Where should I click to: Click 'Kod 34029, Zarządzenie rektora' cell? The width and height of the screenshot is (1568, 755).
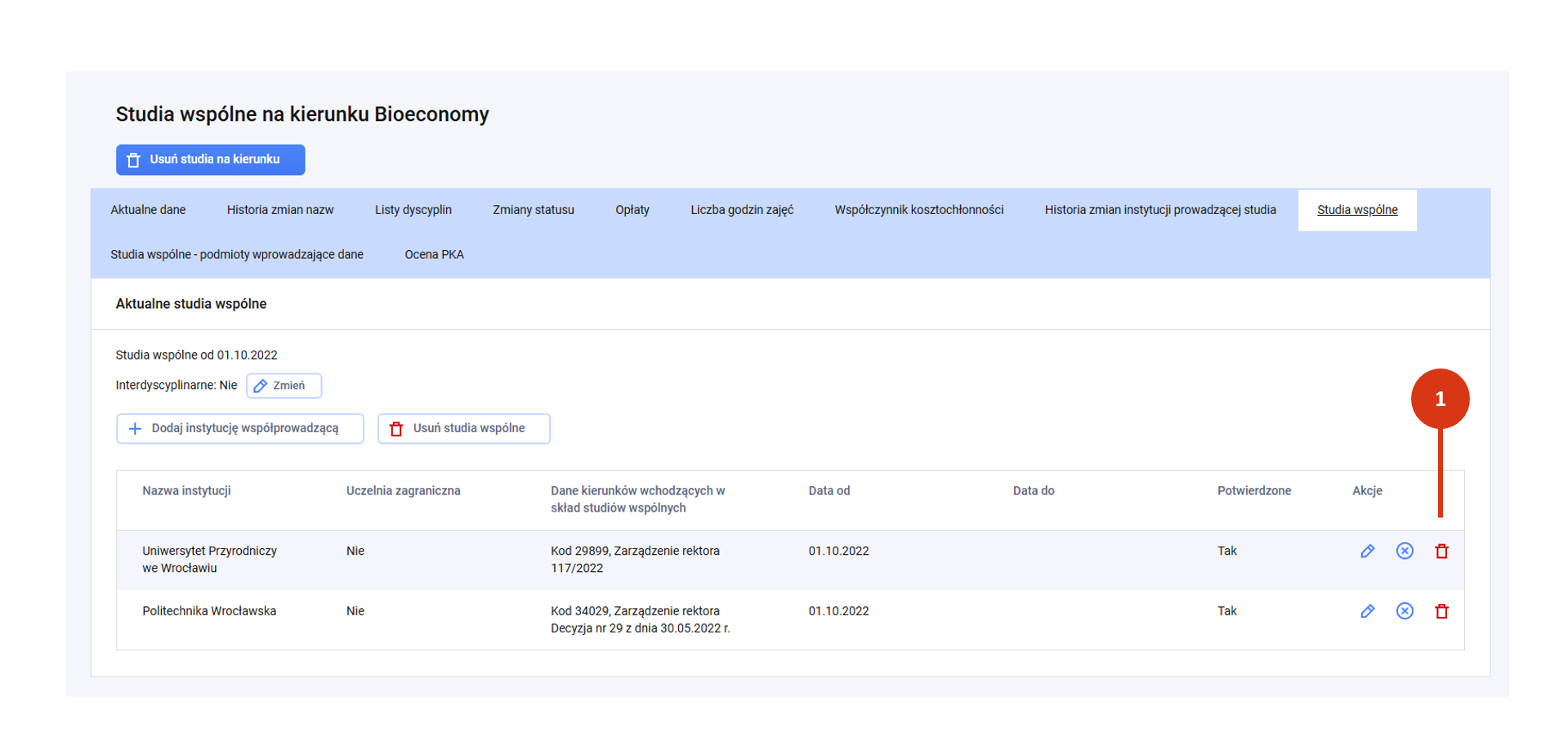click(x=641, y=620)
